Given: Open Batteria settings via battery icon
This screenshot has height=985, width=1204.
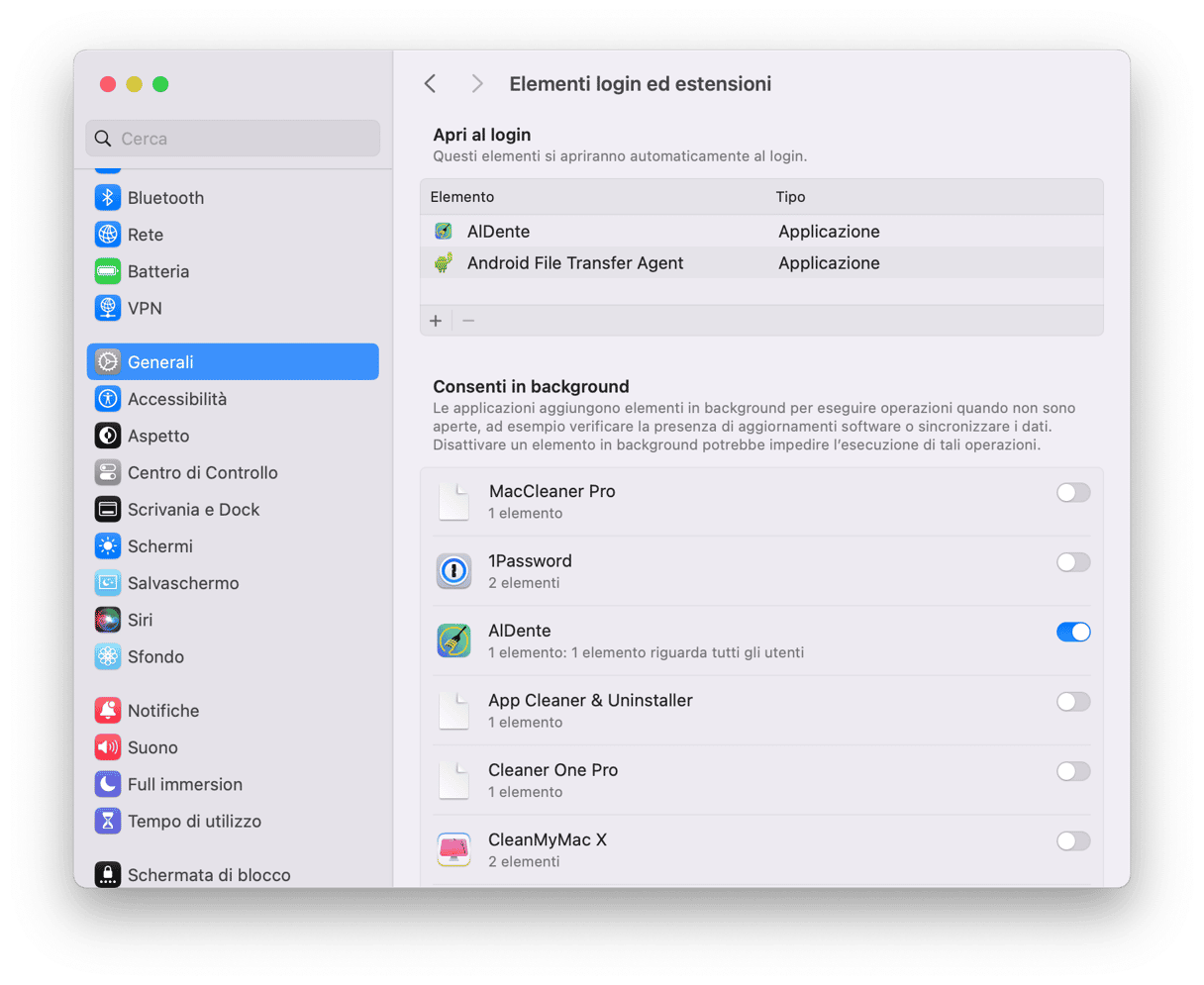Looking at the screenshot, I should tap(107, 271).
